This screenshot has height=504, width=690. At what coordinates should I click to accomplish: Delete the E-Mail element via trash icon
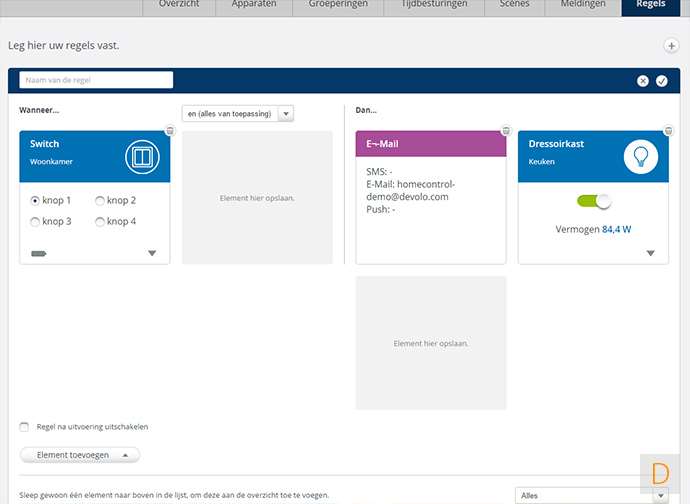(x=506, y=131)
